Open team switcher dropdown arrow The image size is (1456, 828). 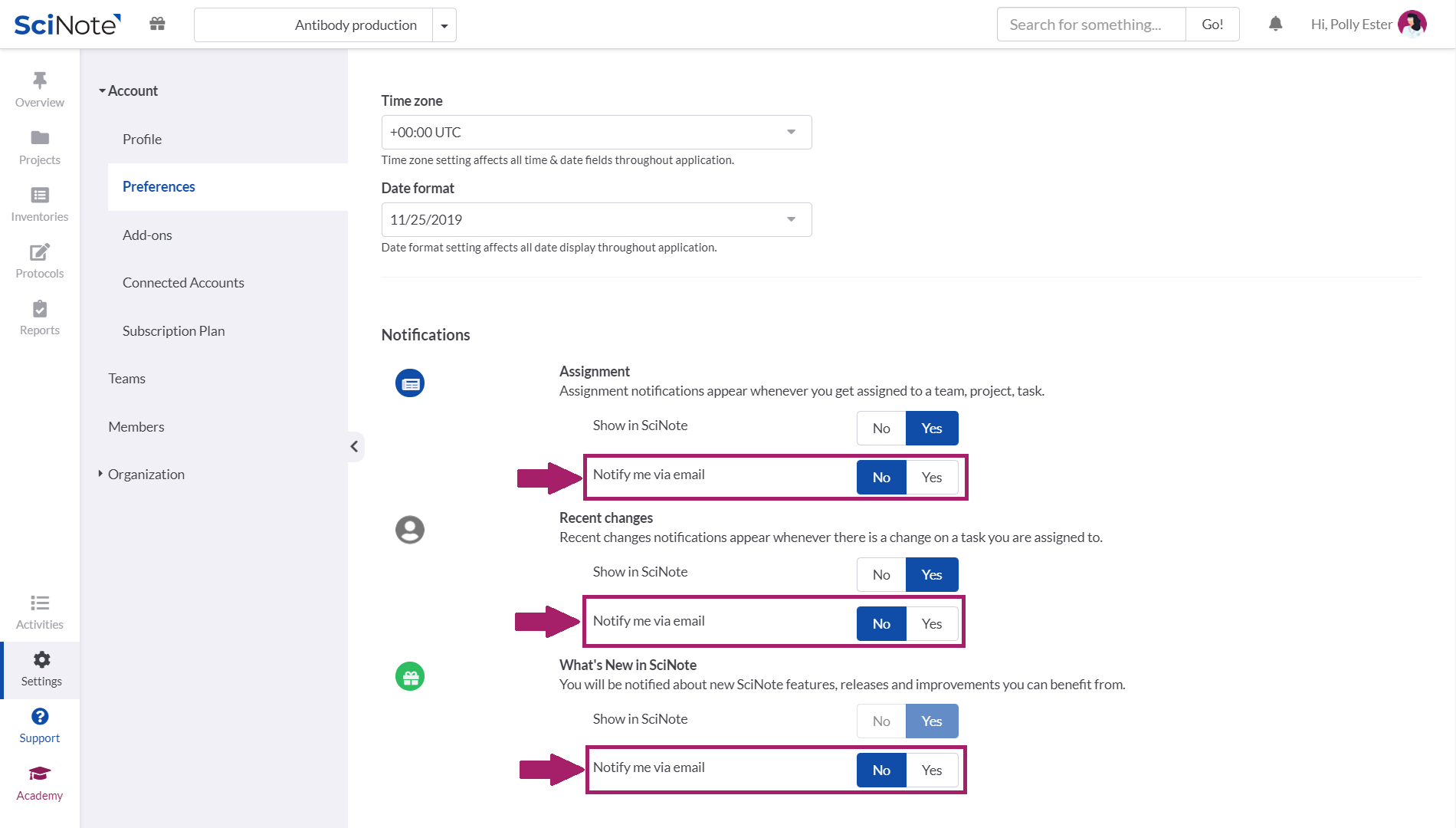coord(444,25)
